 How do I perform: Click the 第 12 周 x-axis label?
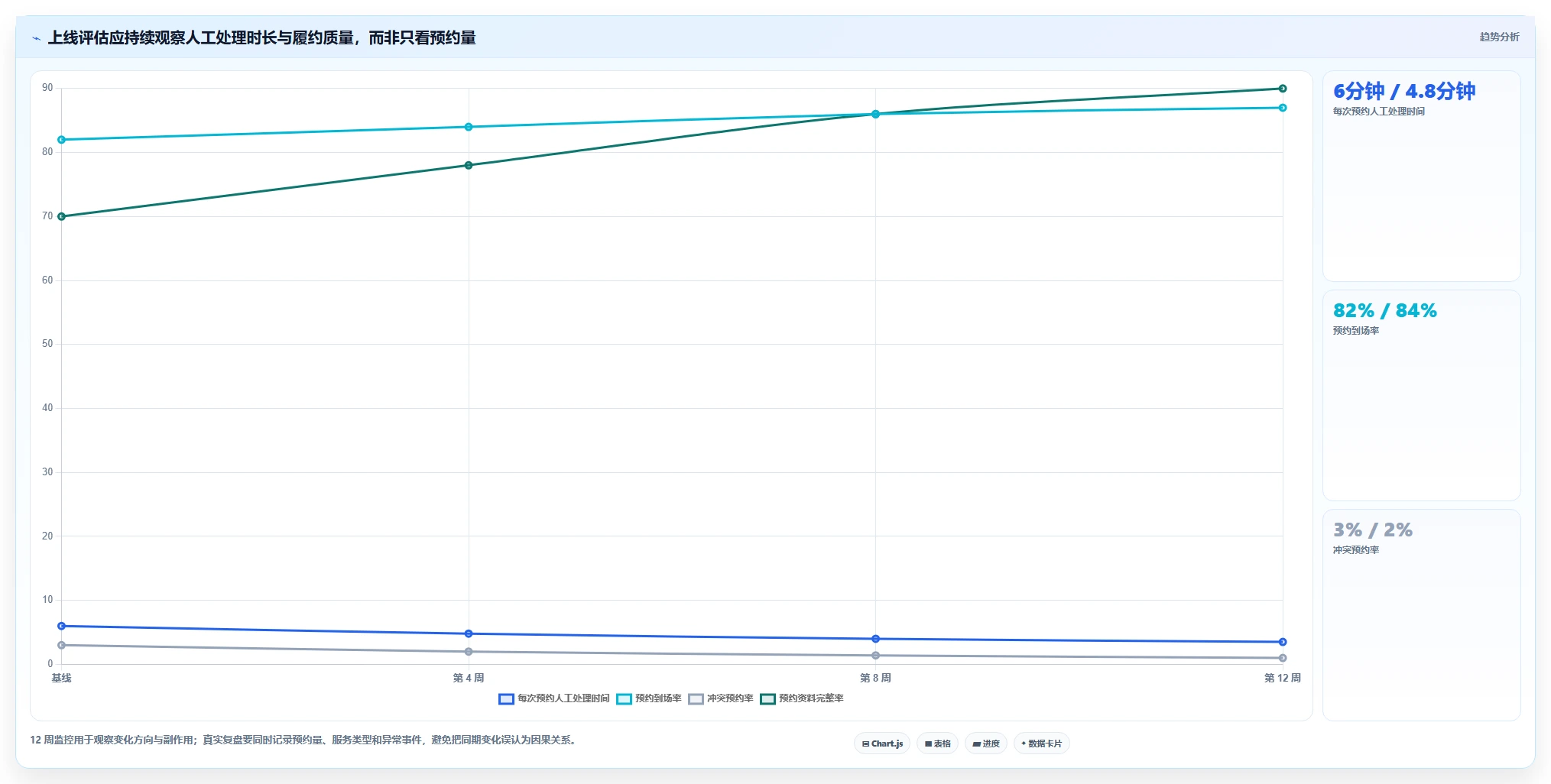point(1283,678)
